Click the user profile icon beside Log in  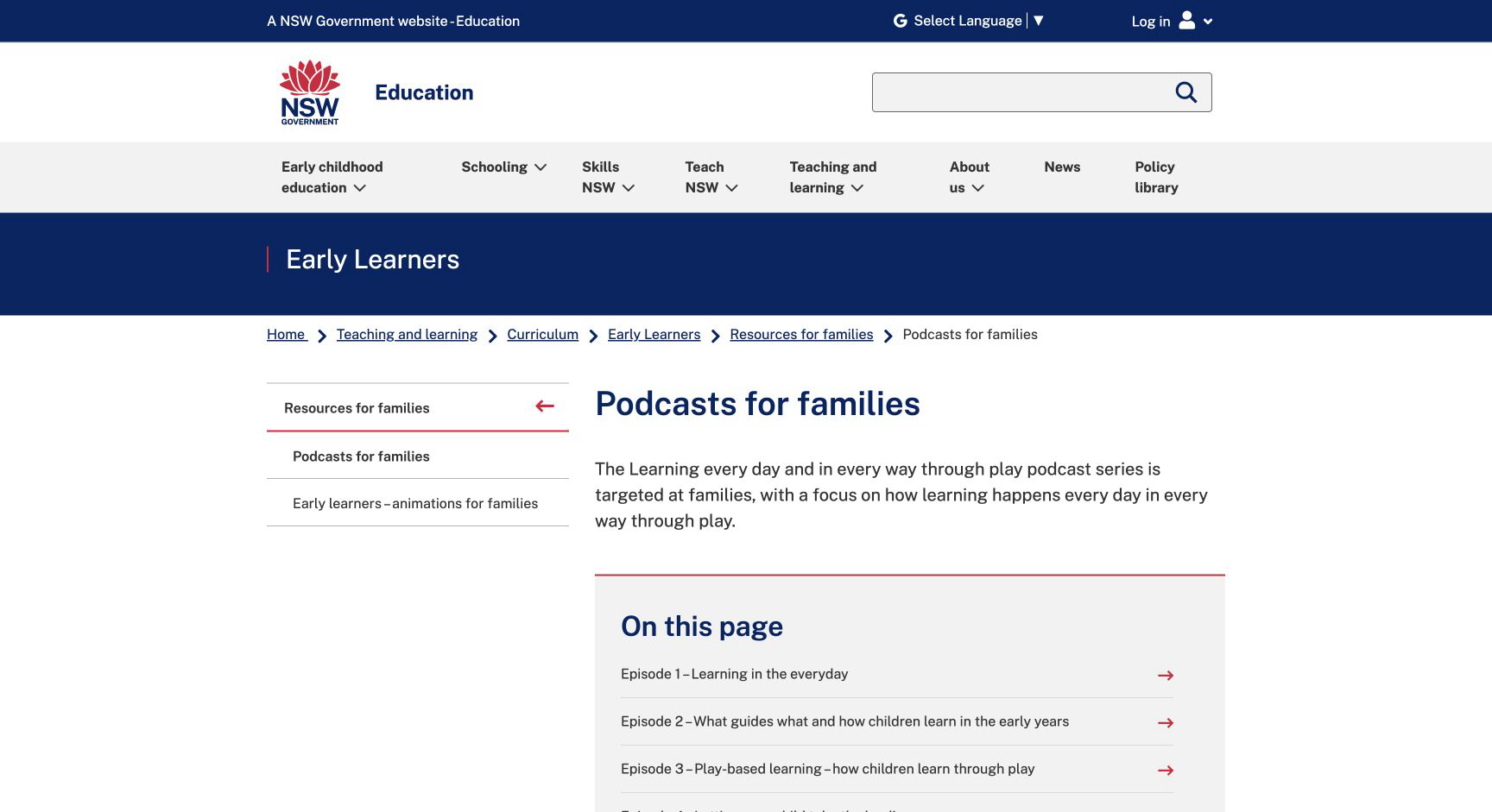pos(1187,20)
